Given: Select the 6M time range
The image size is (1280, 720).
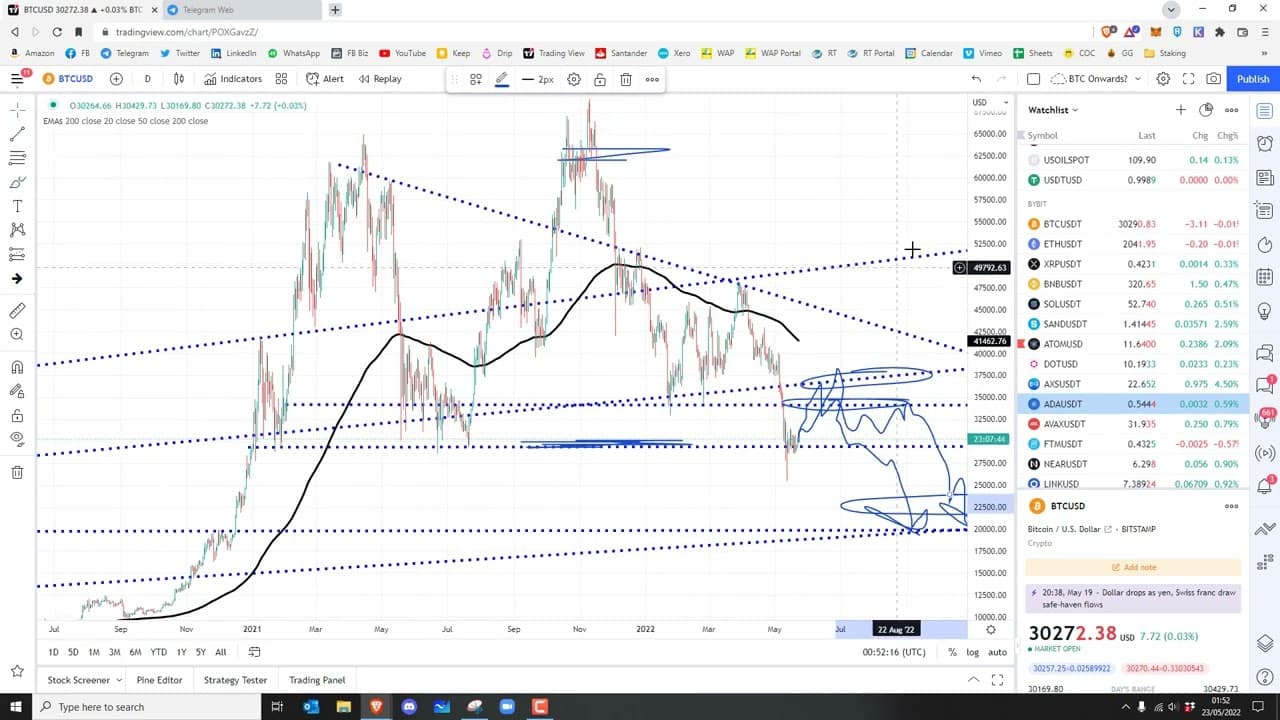Looking at the screenshot, I should pos(135,652).
